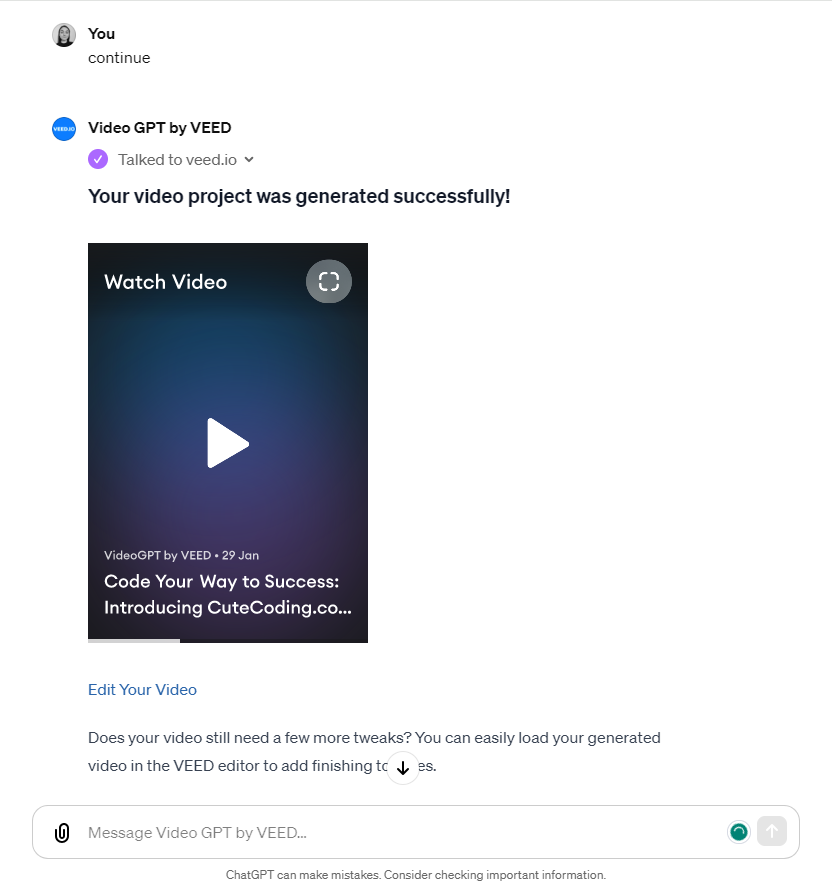Click the Watch Video label
This screenshot has width=832, height=888.
click(165, 281)
